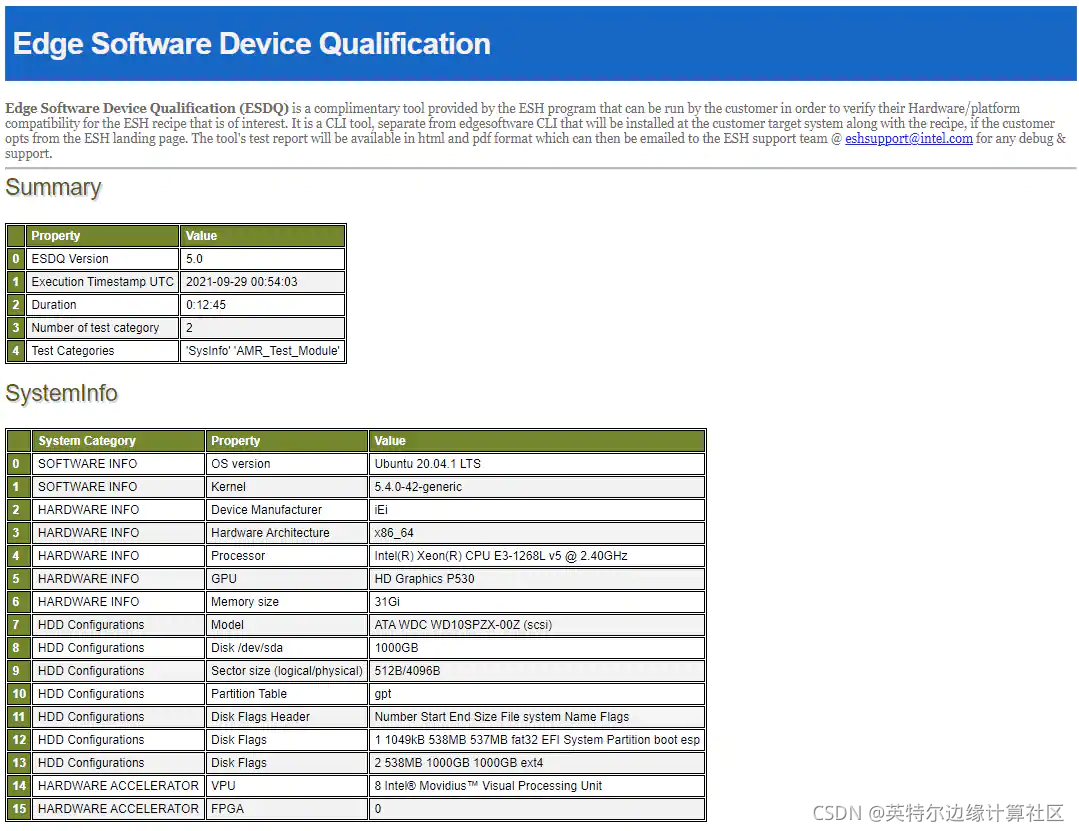
Task: Click the 'FPGA' property cell
Action: pos(286,810)
